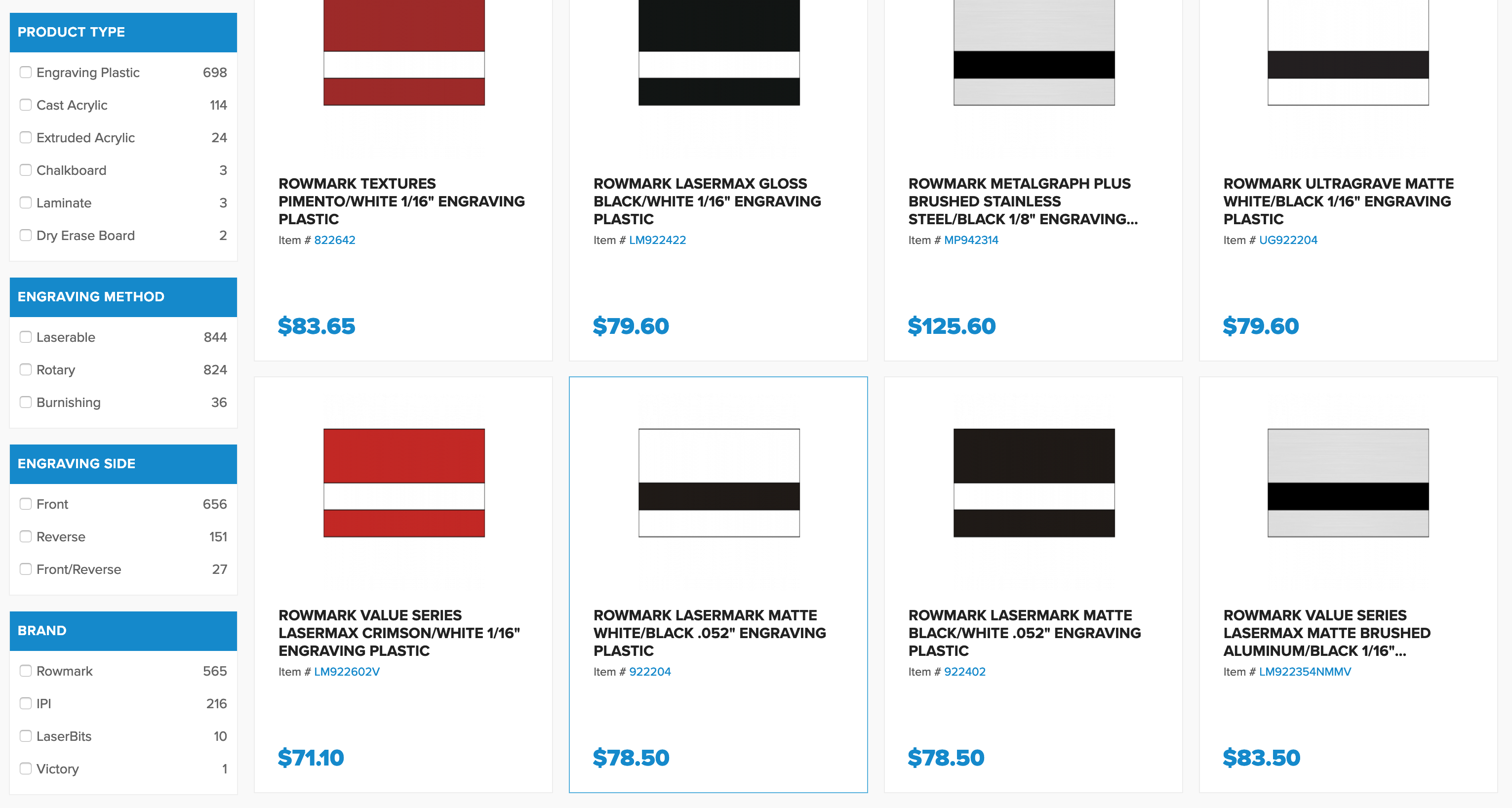
Task: Select IPI brand filter checkbox
Action: 24,703
